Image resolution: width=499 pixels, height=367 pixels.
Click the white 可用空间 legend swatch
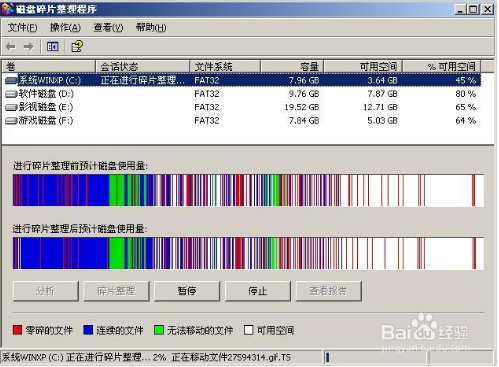pos(249,330)
